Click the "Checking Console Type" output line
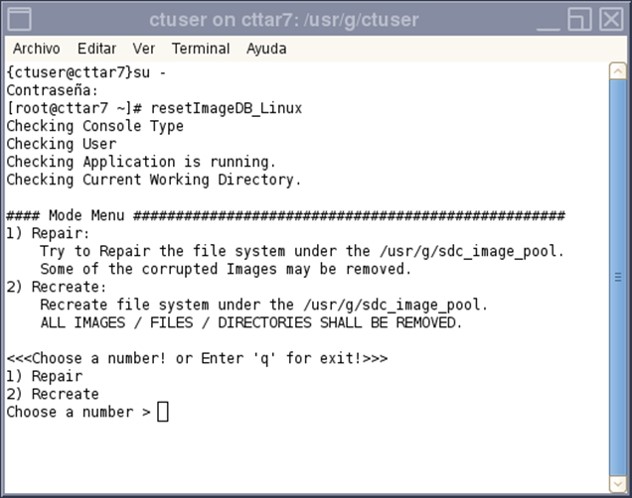The width and height of the screenshot is (632, 498). click(x=95, y=126)
